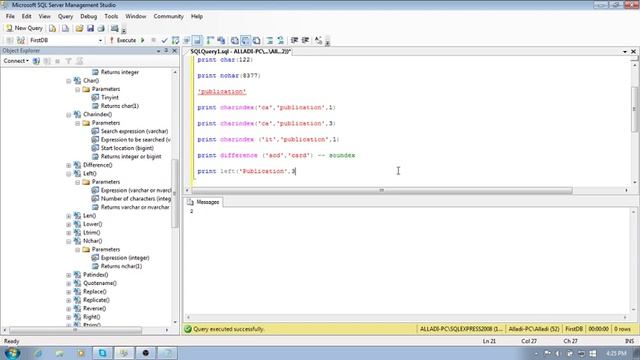Click the Cancel Executing Query stop icon
This screenshot has height=360, width=640.
click(153, 40)
